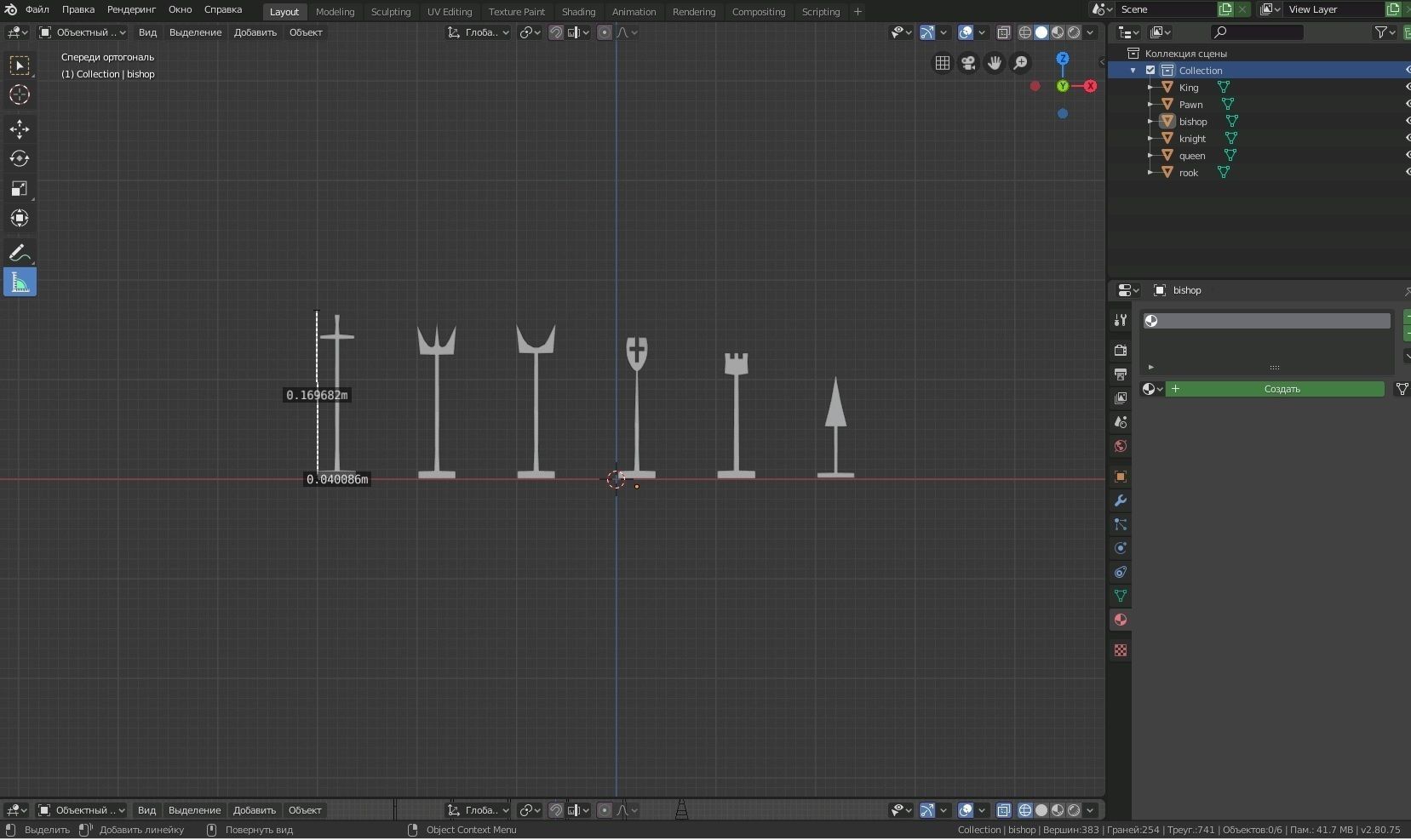The width and height of the screenshot is (1411, 840).
Task: Toggle snapping magnet in top viewport header
Action: click(556, 32)
